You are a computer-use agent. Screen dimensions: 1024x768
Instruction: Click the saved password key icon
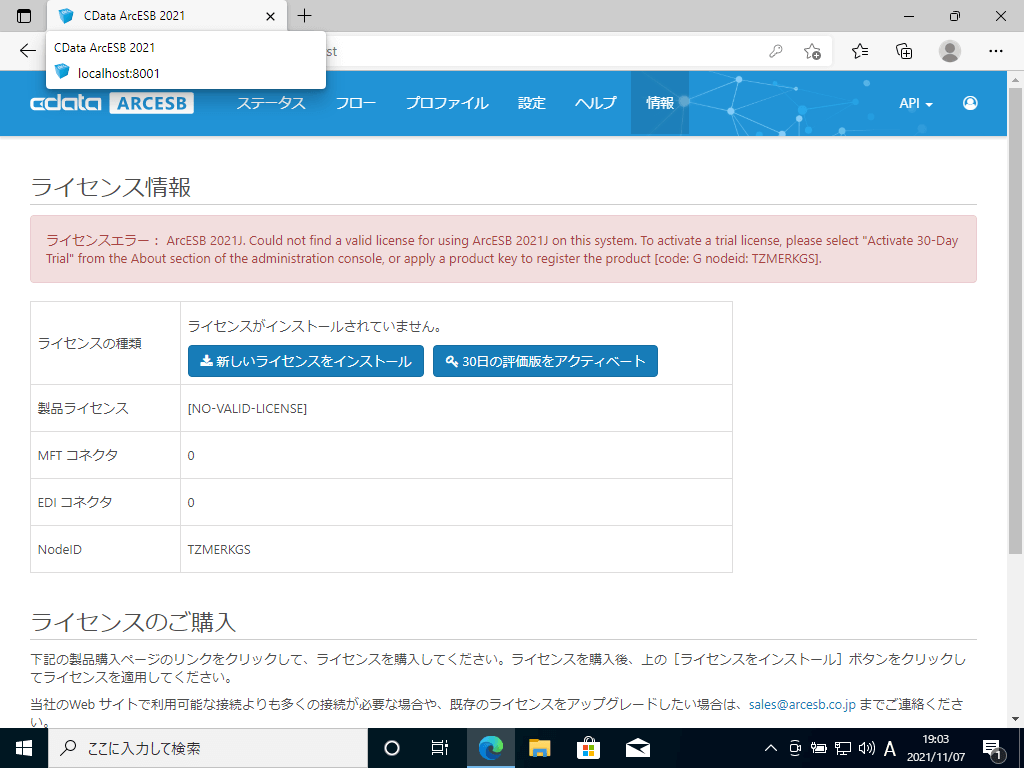tap(775, 51)
